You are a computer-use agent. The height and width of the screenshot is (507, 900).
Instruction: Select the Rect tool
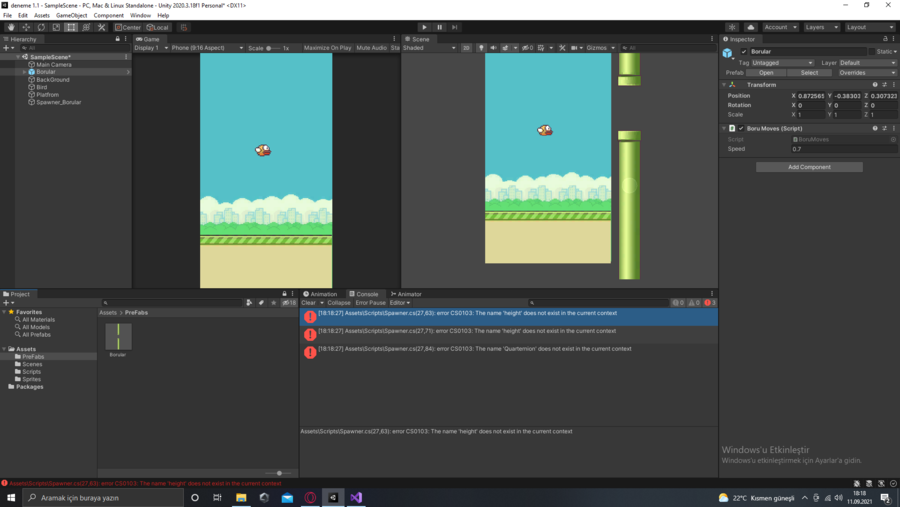click(71, 27)
